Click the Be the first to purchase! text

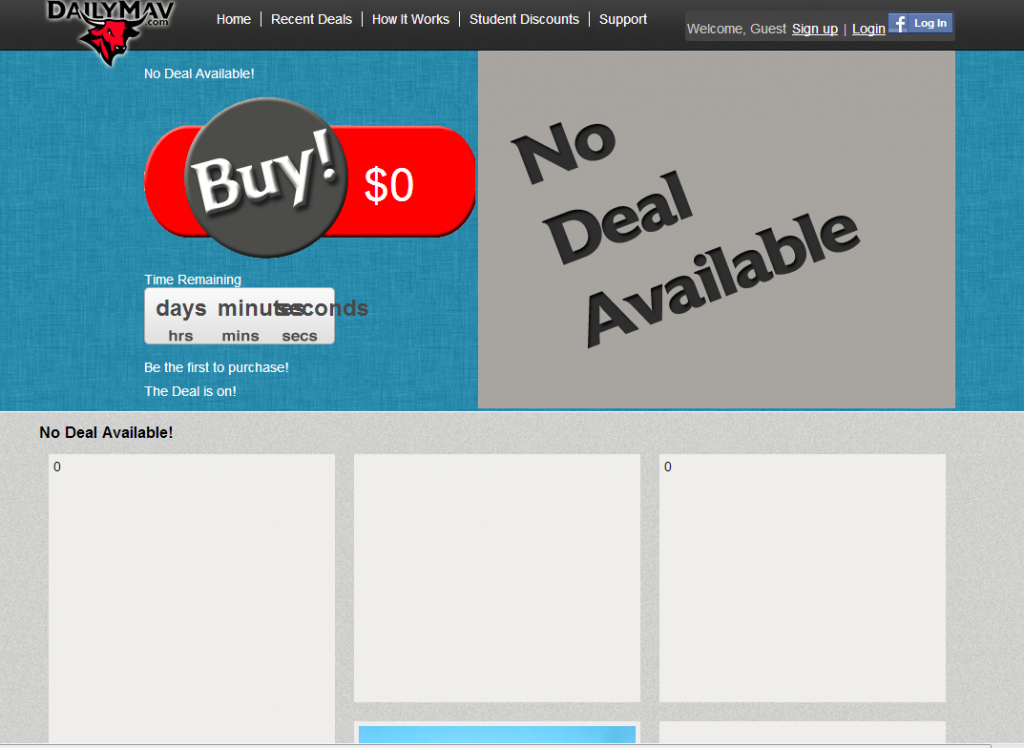point(216,368)
